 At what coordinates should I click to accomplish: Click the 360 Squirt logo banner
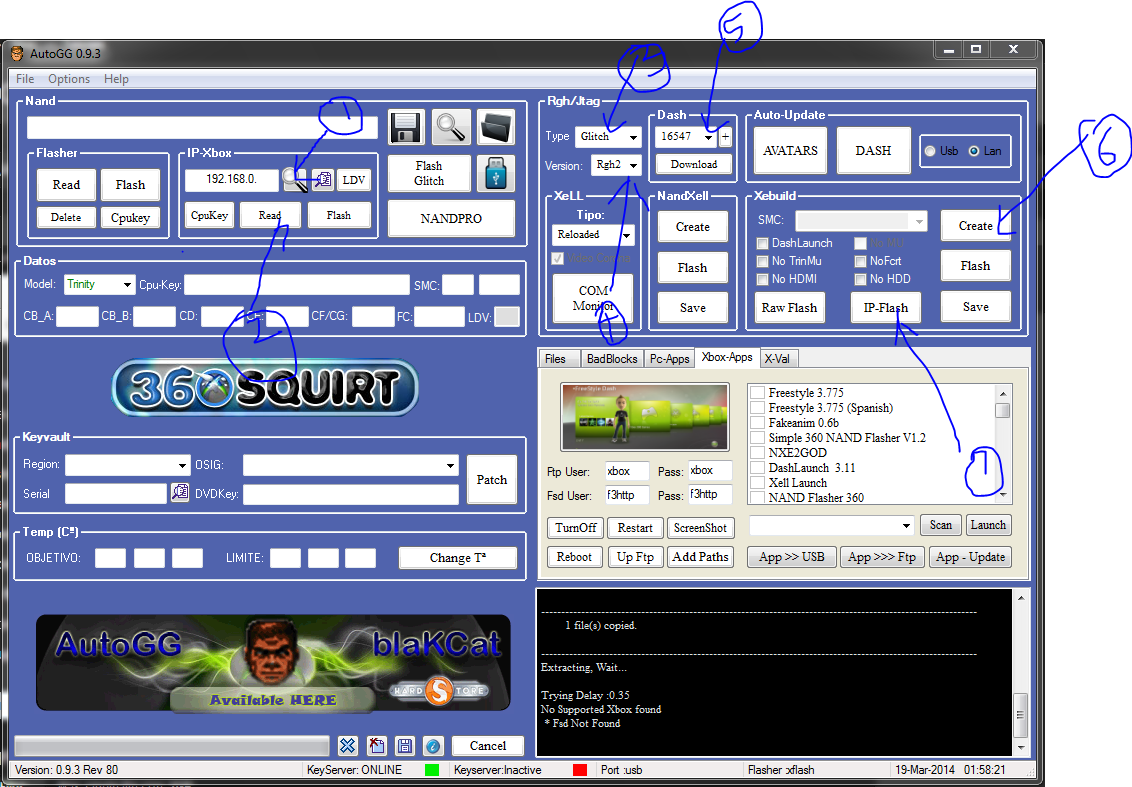265,388
